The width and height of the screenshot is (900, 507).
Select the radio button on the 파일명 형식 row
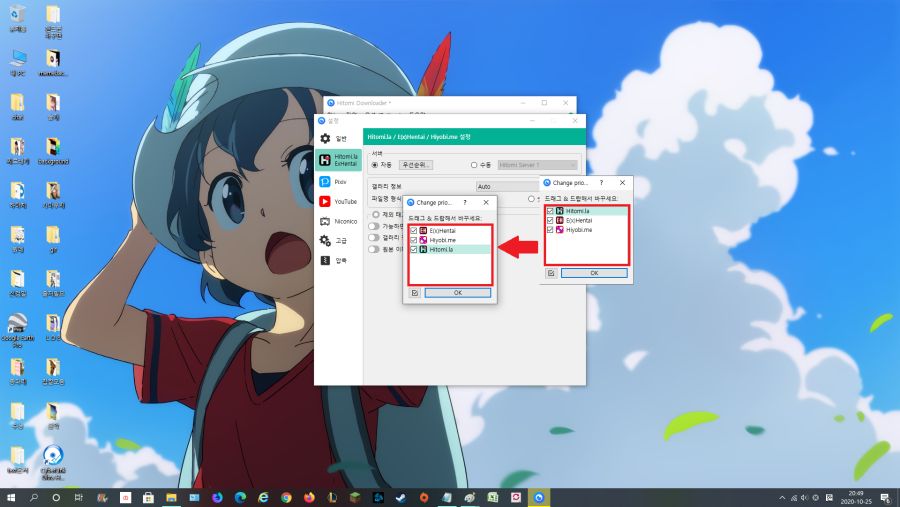pos(531,199)
